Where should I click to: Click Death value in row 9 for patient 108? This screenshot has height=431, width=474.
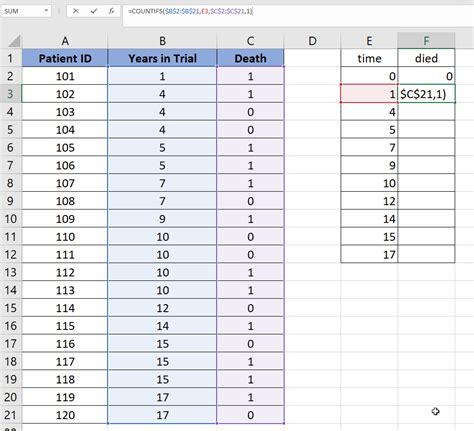pyautogui.click(x=250, y=201)
